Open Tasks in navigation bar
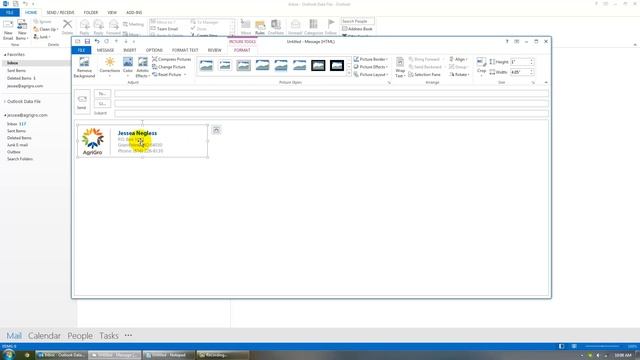 (x=109, y=336)
